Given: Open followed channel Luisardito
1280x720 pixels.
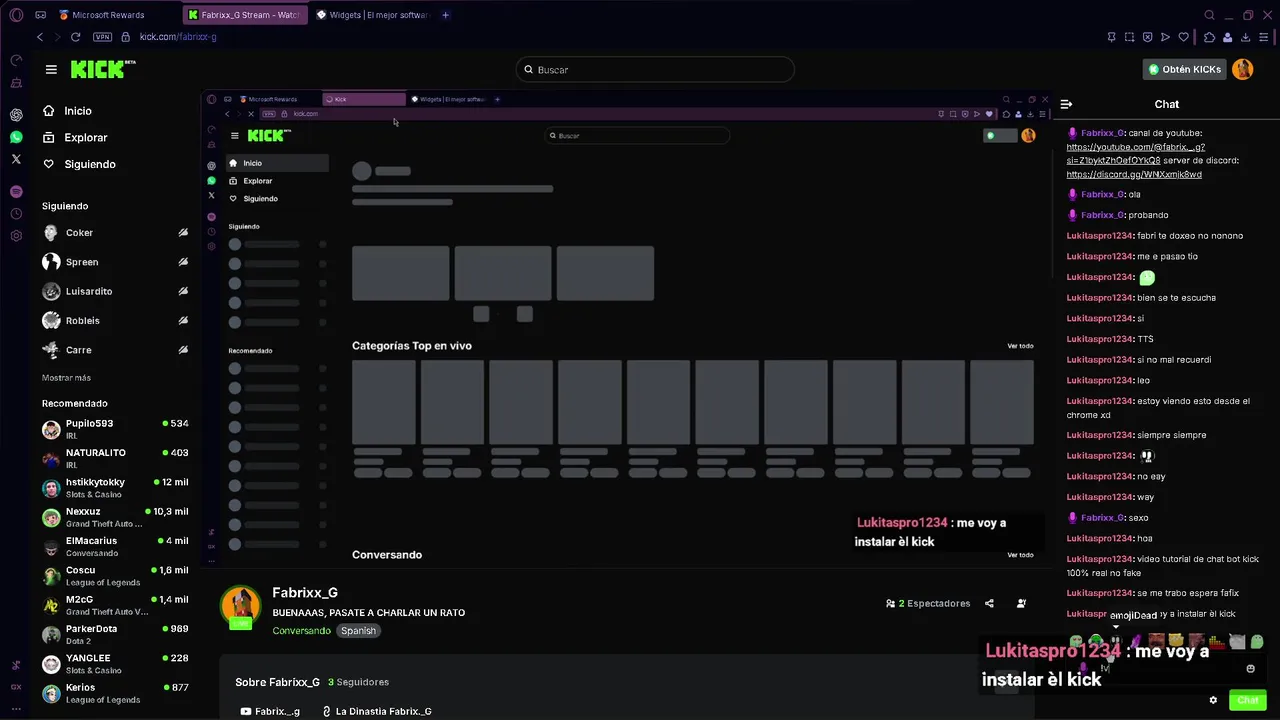Looking at the screenshot, I should (115, 291).
